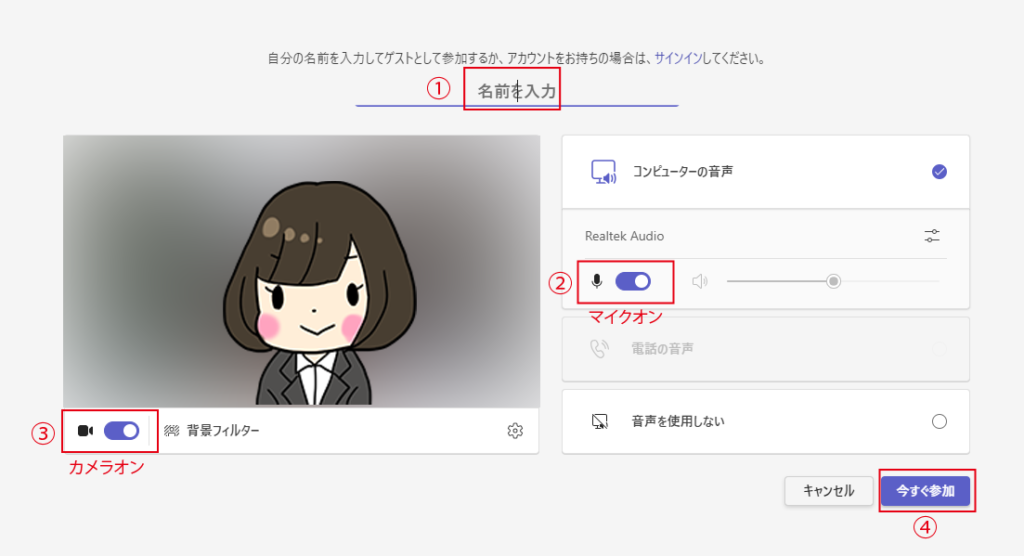Click the computer audio monitor icon
Viewport: 1024px width, 556px height.
[605, 172]
